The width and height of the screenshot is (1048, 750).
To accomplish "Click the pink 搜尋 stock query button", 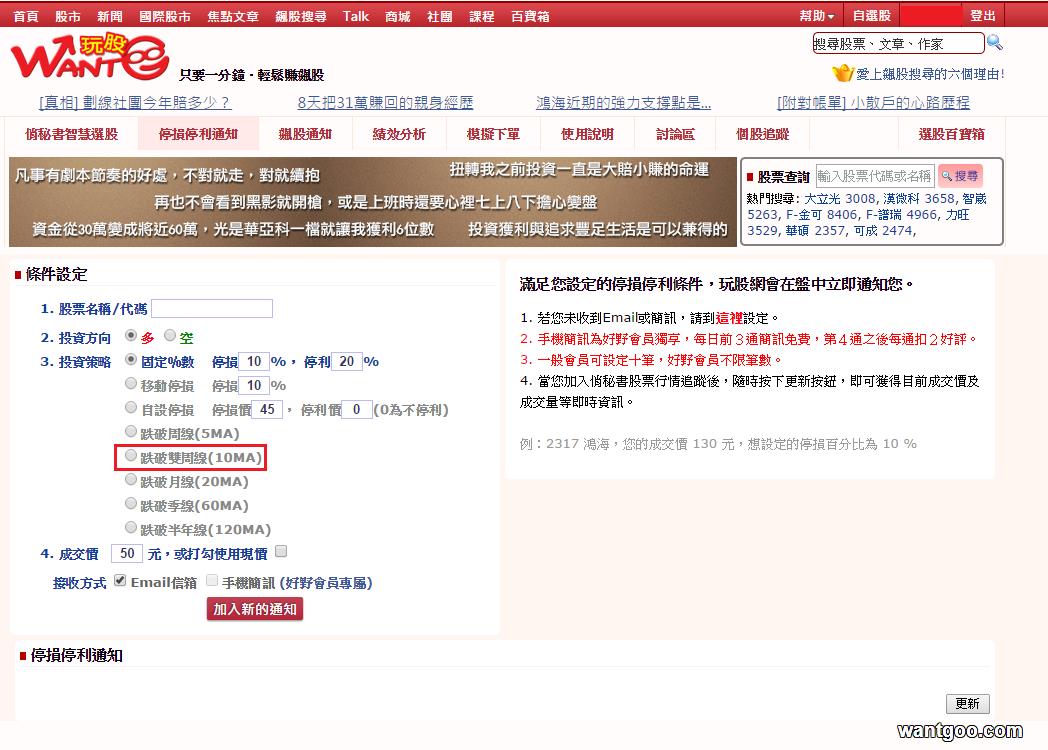I will [x=960, y=176].
